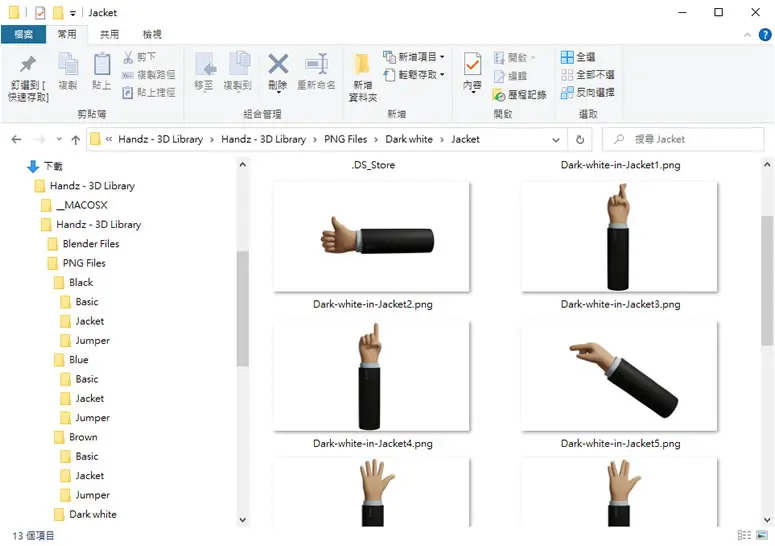775x546 pixels.
Task: Open the recent locations dropdown arrow
Action: pos(59,139)
